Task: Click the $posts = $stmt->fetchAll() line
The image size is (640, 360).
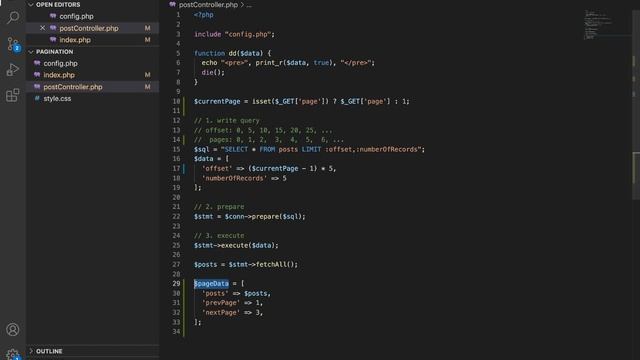Action: pos(246,264)
